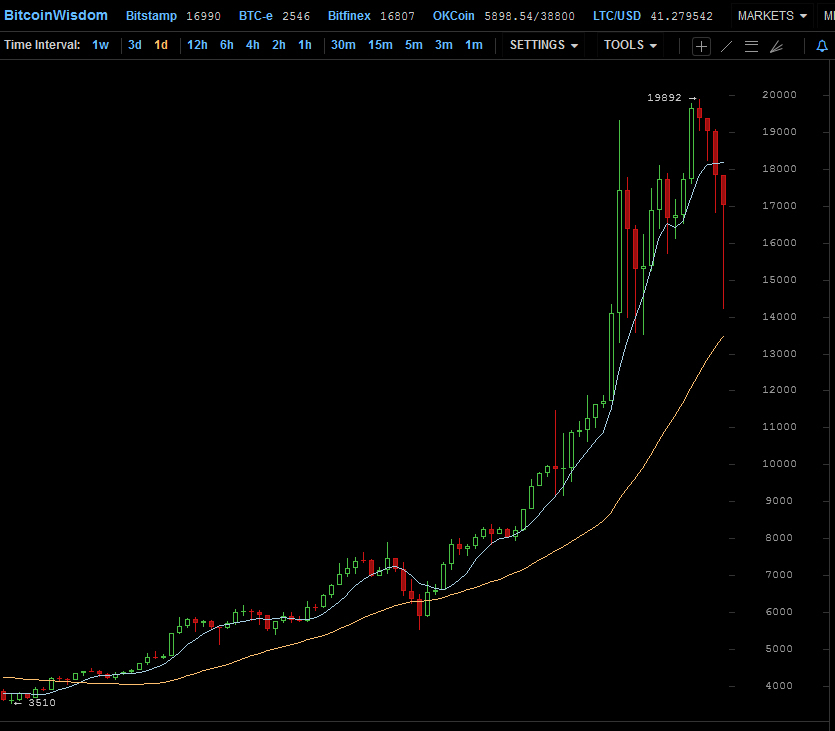Click the 10000 price axis label
Screen dimensions: 835x731
(x=779, y=464)
